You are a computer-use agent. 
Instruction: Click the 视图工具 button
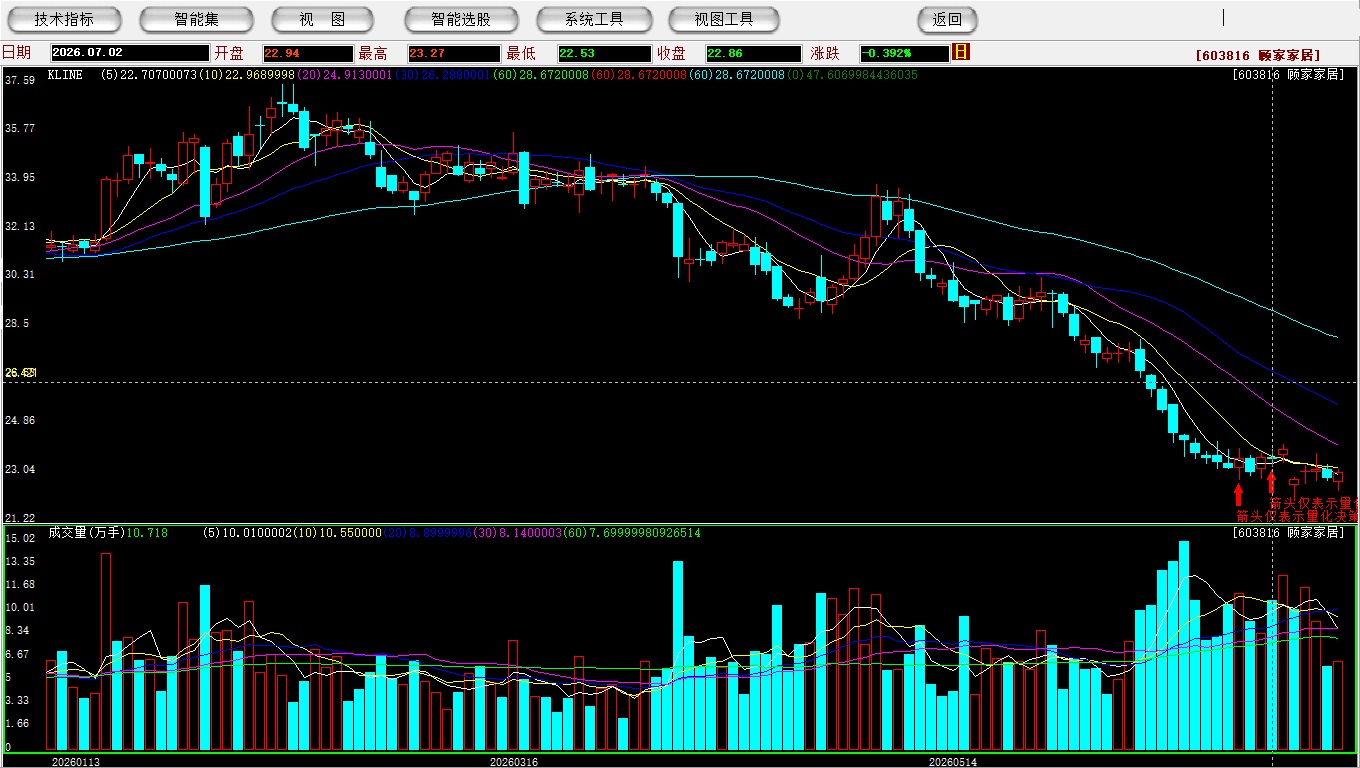pyautogui.click(x=725, y=19)
